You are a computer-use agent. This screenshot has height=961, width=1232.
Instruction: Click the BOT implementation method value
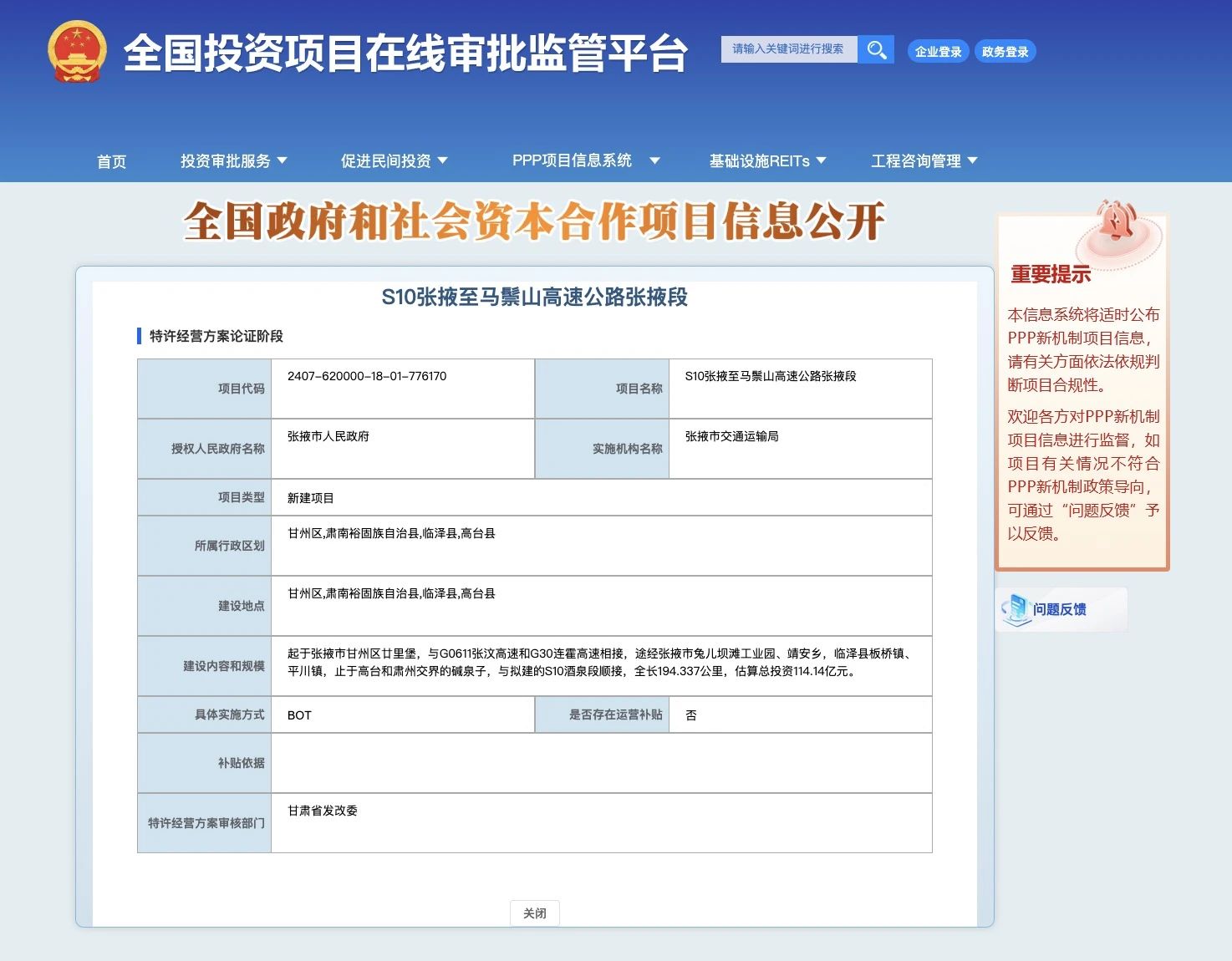coord(299,715)
